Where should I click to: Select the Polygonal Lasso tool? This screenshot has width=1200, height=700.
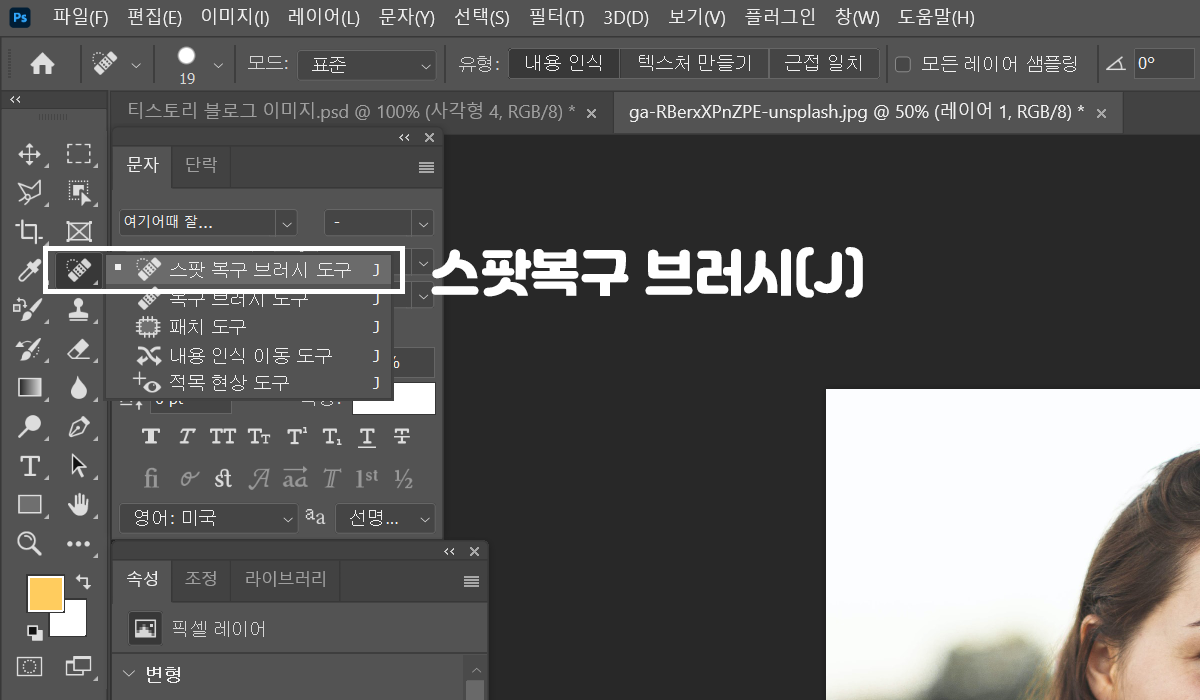point(30,192)
